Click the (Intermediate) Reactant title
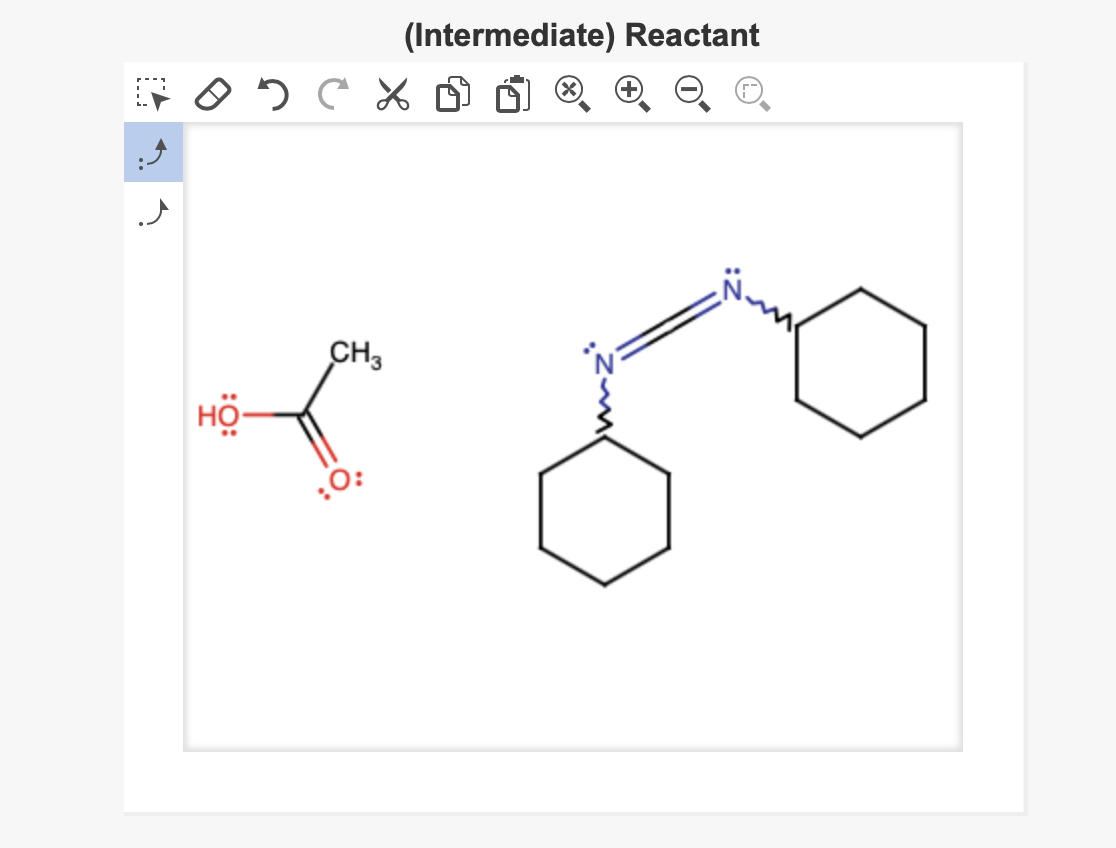 tap(582, 34)
